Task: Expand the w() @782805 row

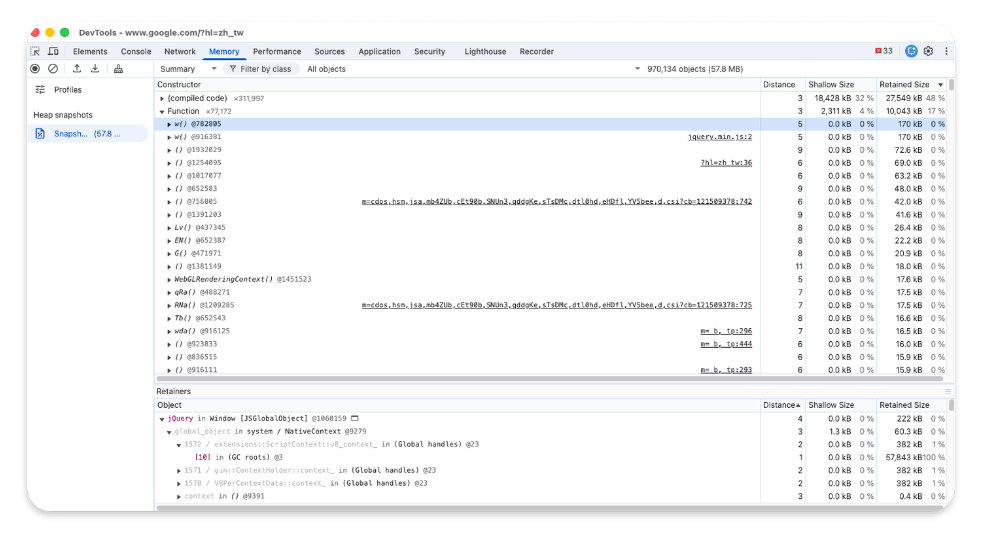Action: click(169, 124)
